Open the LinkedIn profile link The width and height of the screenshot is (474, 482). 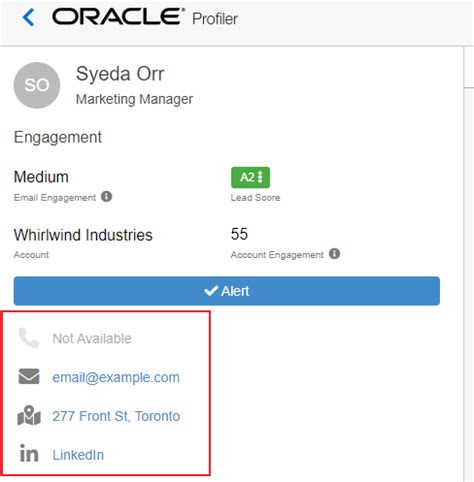click(x=78, y=455)
